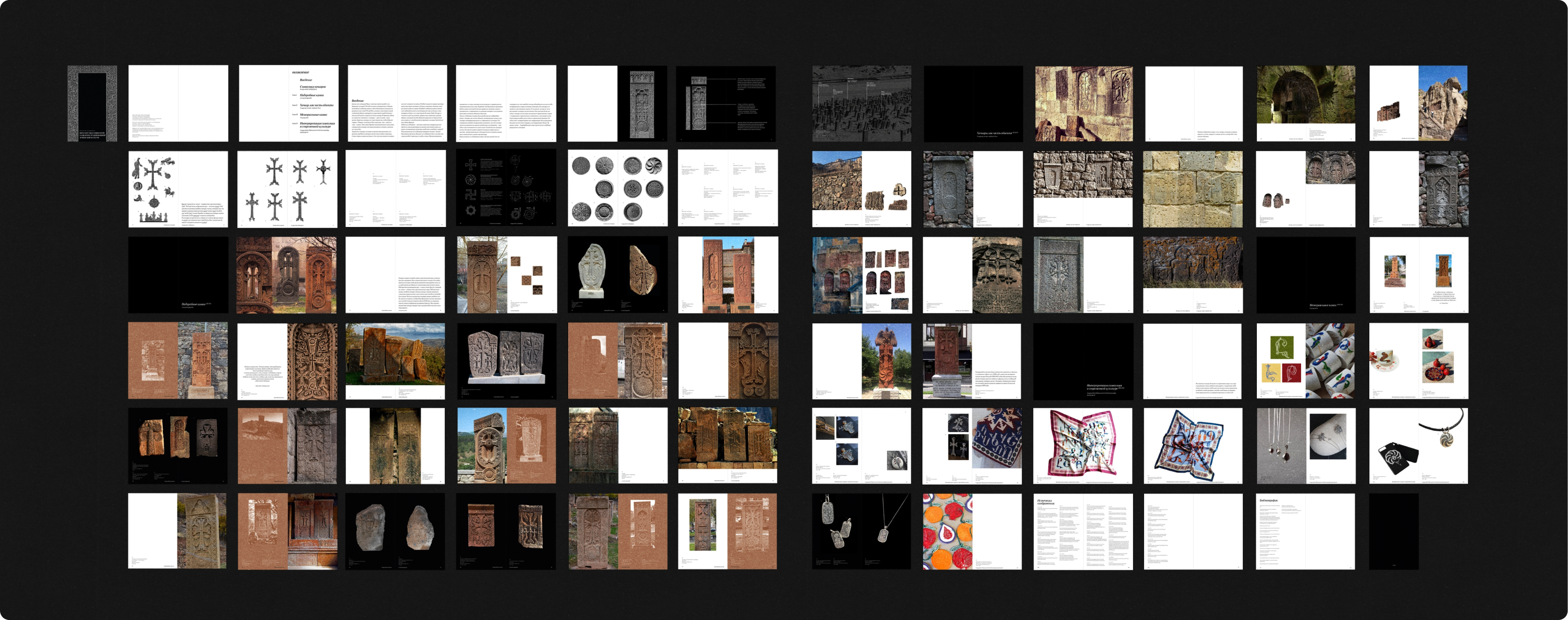Open the mossy green cave arch spread

(x=1306, y=104)
